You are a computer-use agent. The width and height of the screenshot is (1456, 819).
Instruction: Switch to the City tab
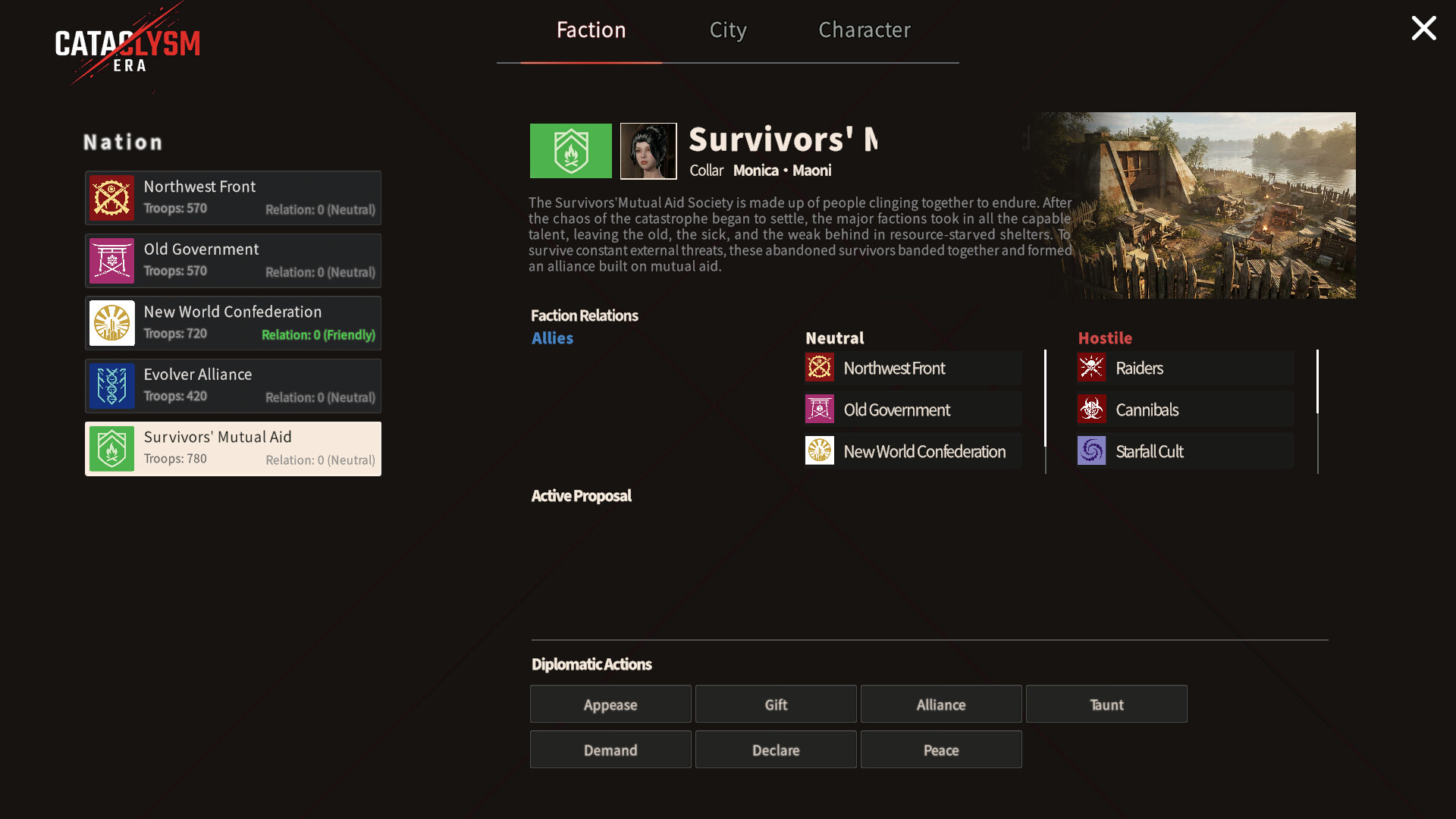pos(728,30)
